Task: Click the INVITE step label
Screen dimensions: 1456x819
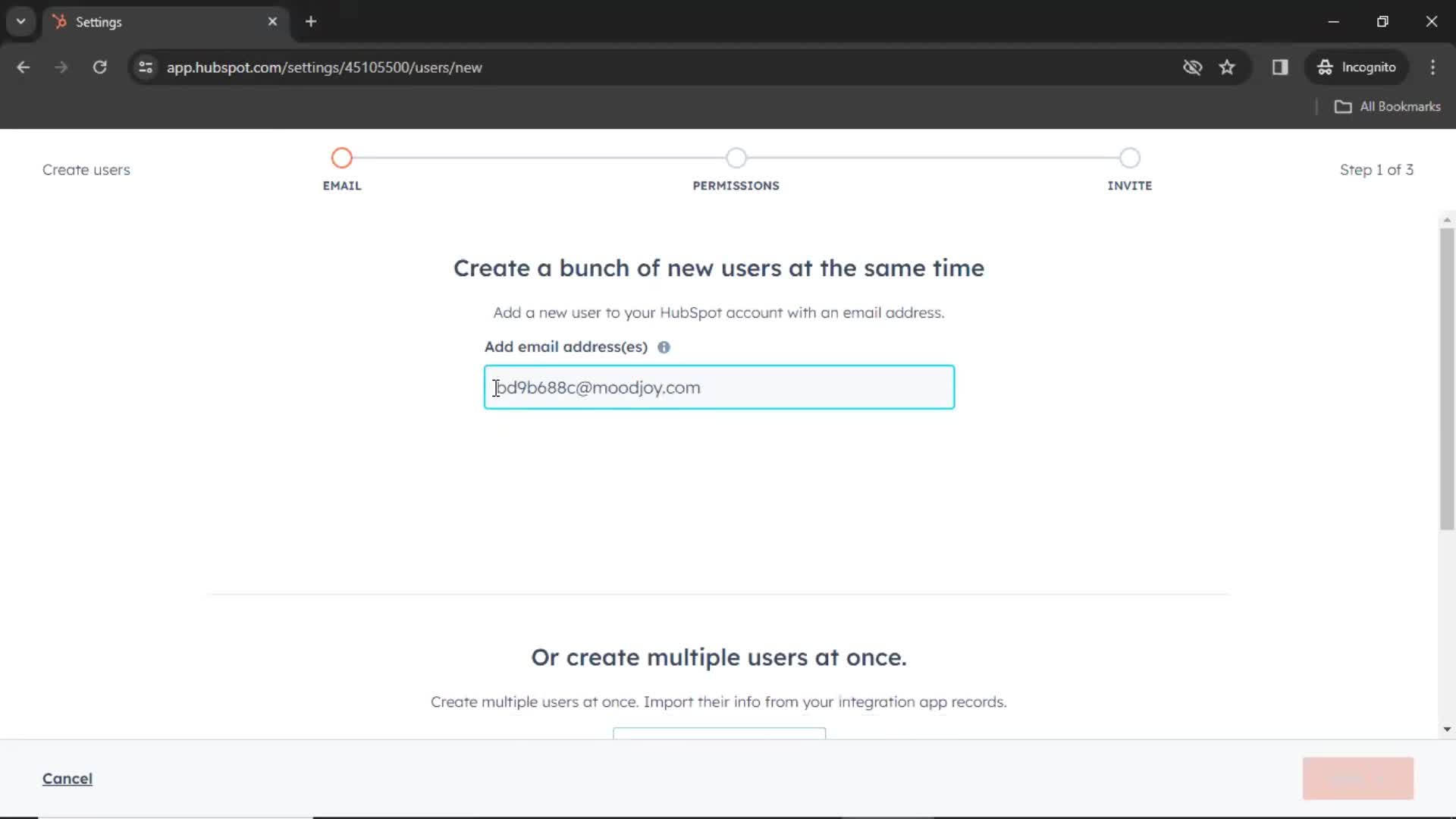Action: [1129, 186]
